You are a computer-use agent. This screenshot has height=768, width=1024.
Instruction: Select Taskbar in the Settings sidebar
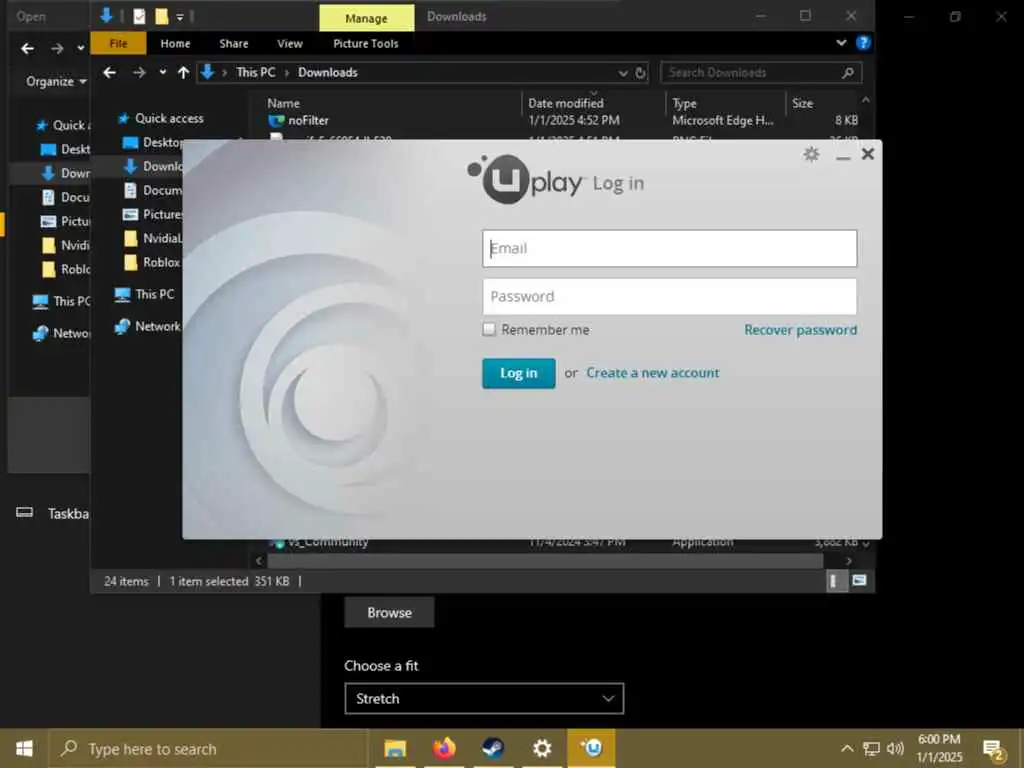[52, 513]
